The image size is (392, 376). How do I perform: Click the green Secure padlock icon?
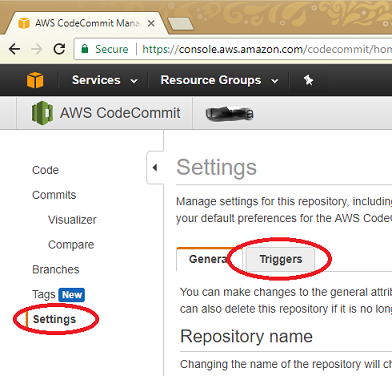click(x=85, y=49)
